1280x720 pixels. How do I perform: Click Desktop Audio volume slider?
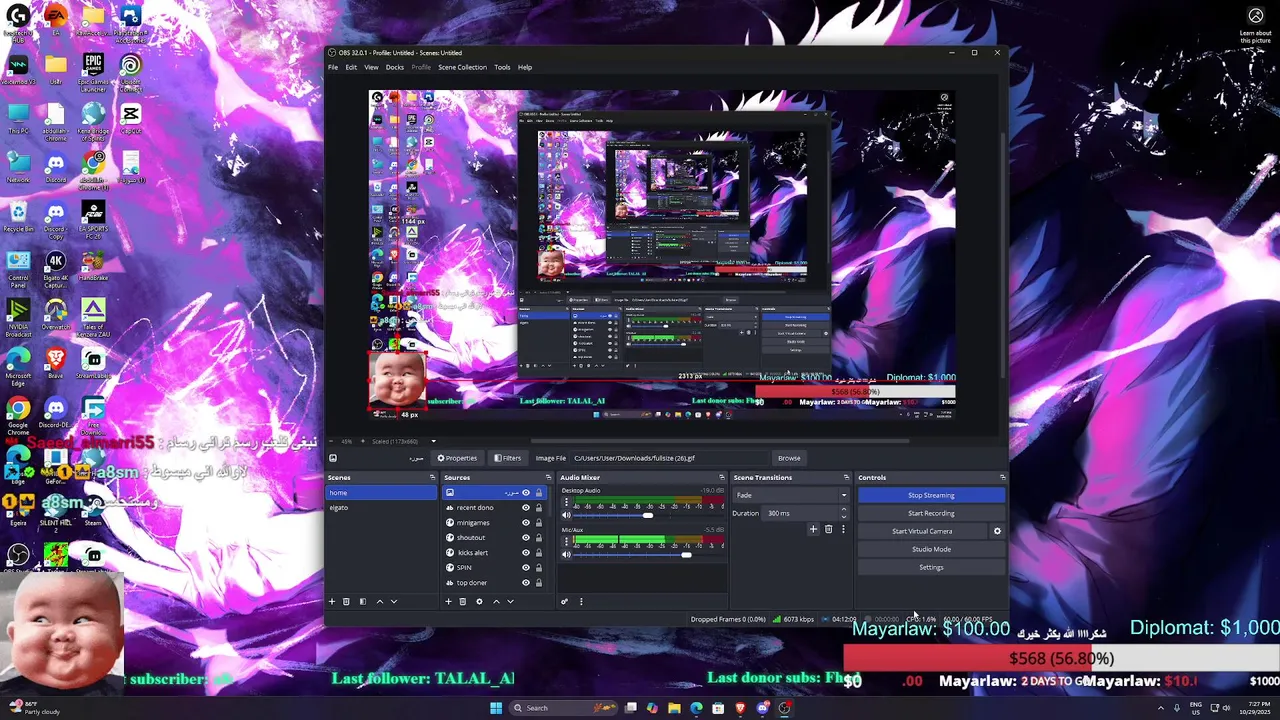coord(648,515)
